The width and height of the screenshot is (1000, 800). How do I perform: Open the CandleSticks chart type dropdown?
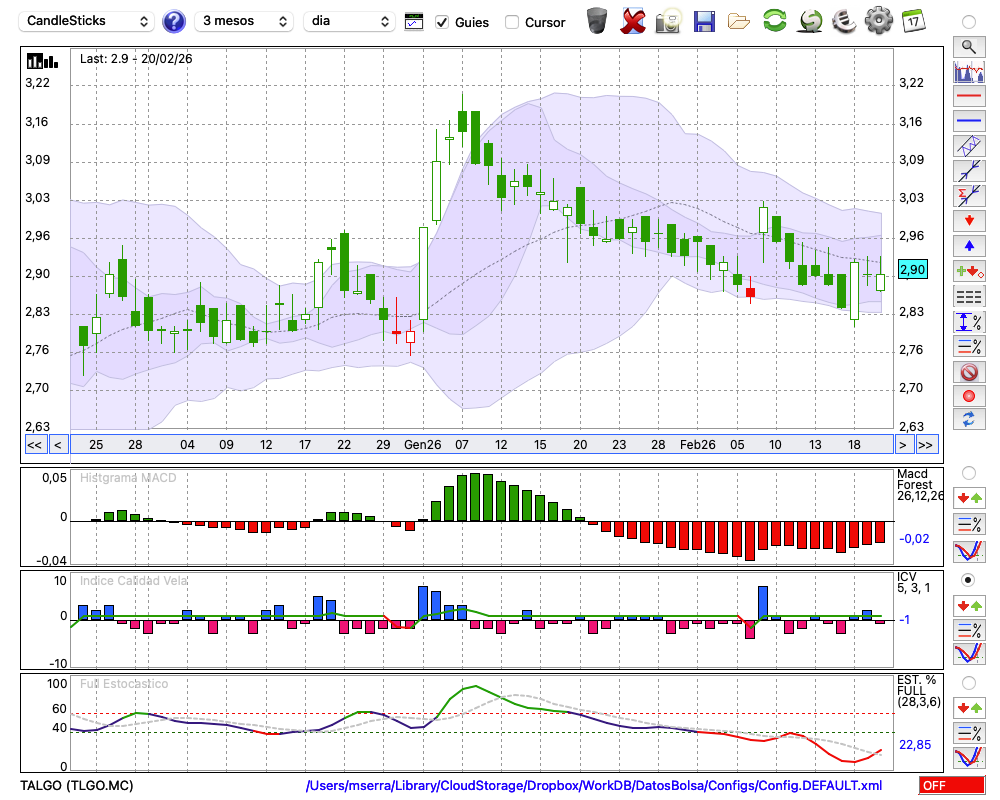pos(89,21)
